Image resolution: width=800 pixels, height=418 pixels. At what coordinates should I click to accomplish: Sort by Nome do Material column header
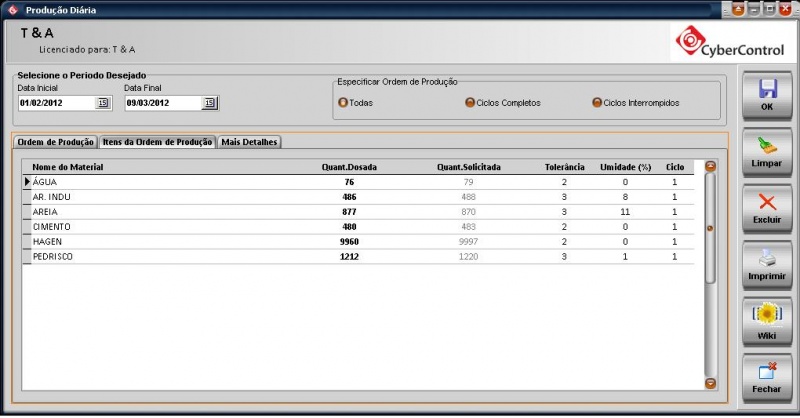[x=68, y=167]
